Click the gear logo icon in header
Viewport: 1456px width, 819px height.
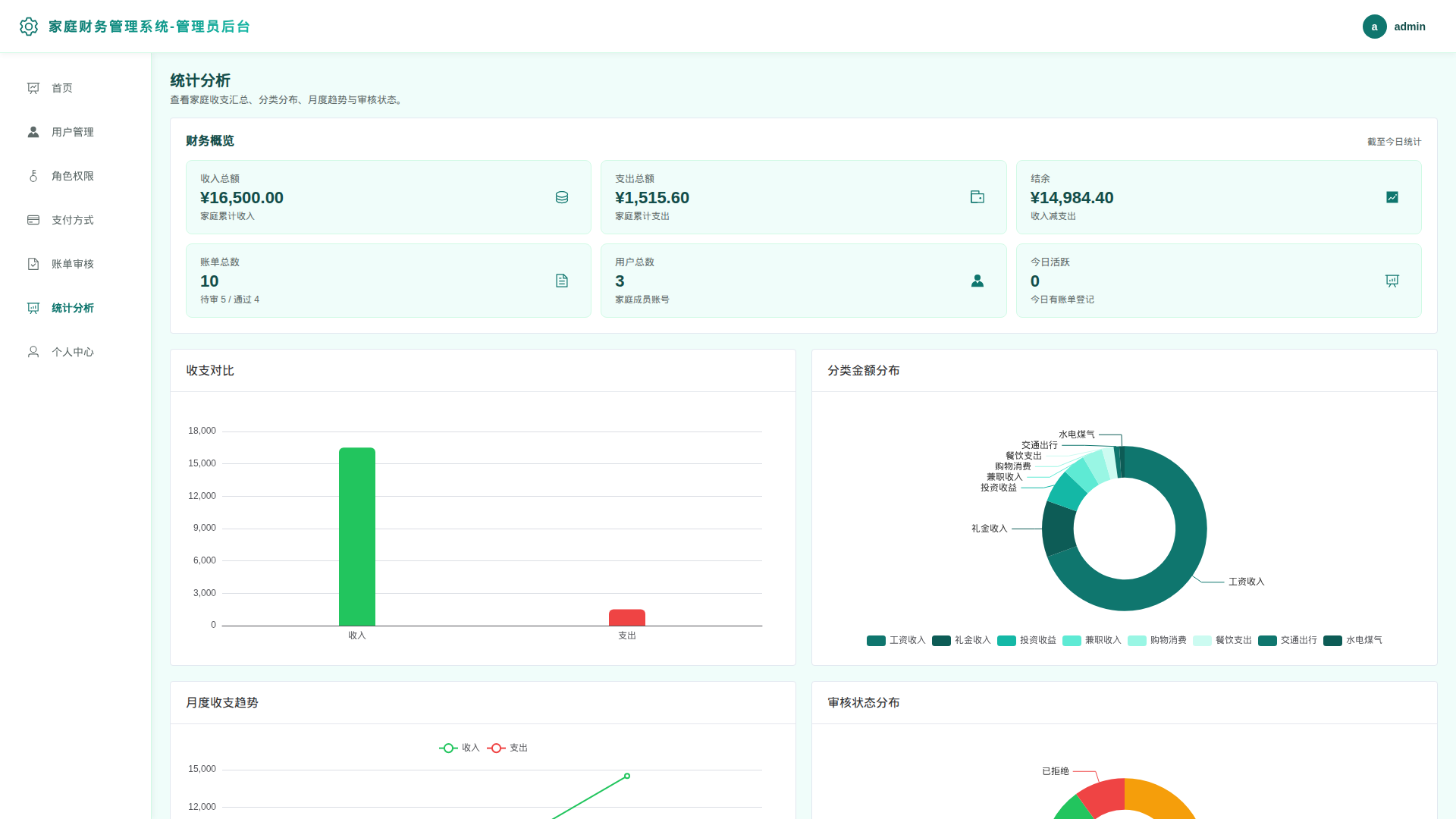coord(29,27)
